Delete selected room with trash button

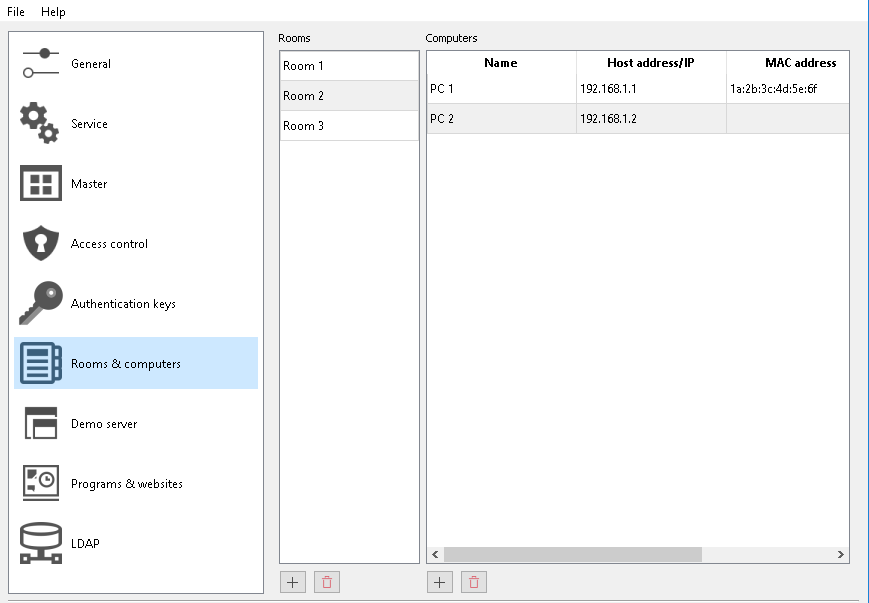point(327,582)
